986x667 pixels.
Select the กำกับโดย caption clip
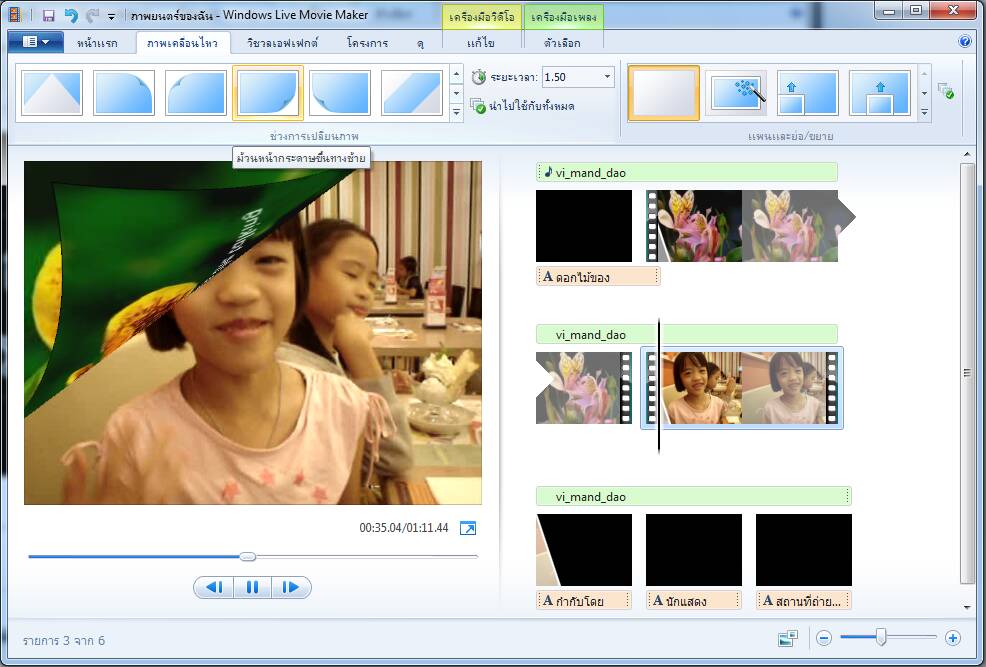click(584, 601)
